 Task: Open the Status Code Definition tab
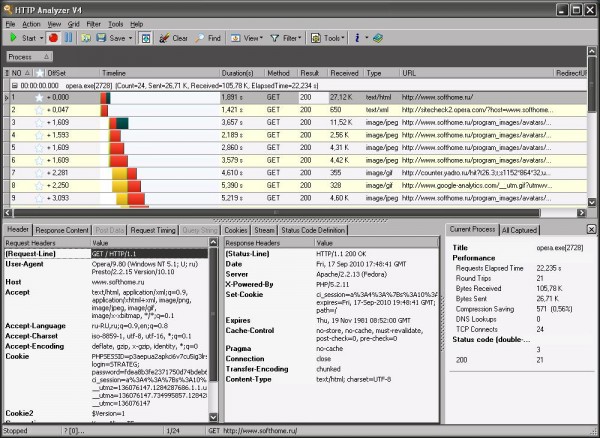click(x=313, y=230)
